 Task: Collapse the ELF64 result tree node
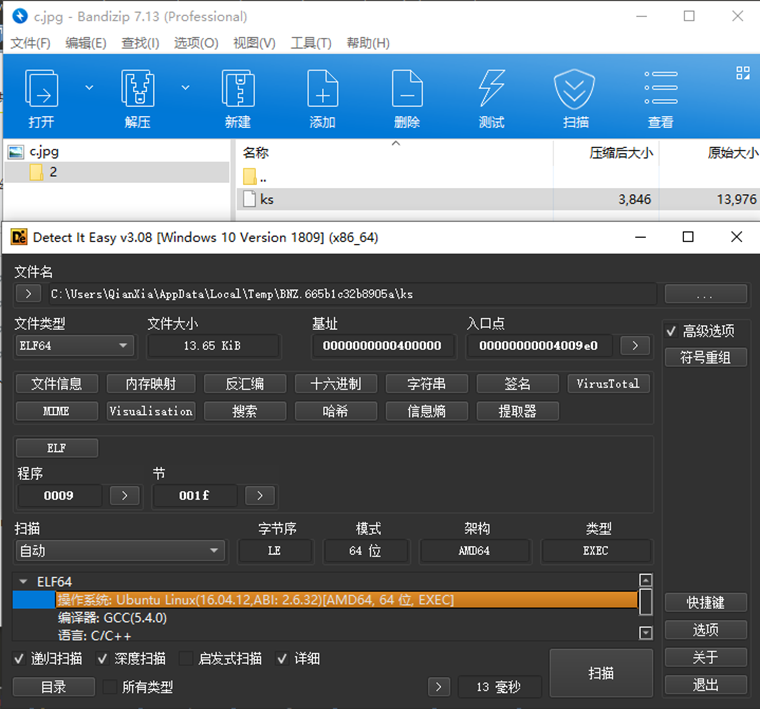23,582
